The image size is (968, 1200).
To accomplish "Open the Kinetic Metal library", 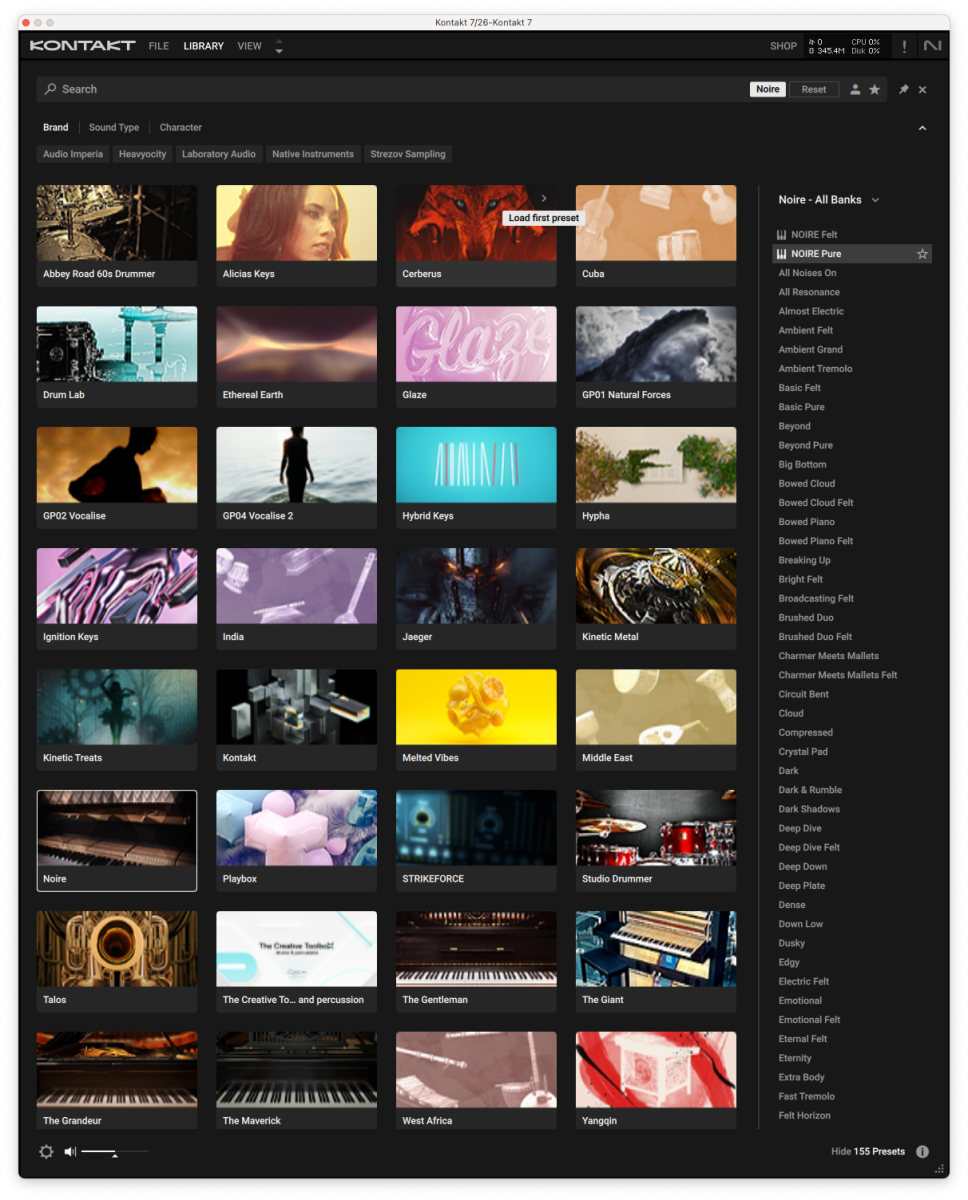I will point(656,599).
